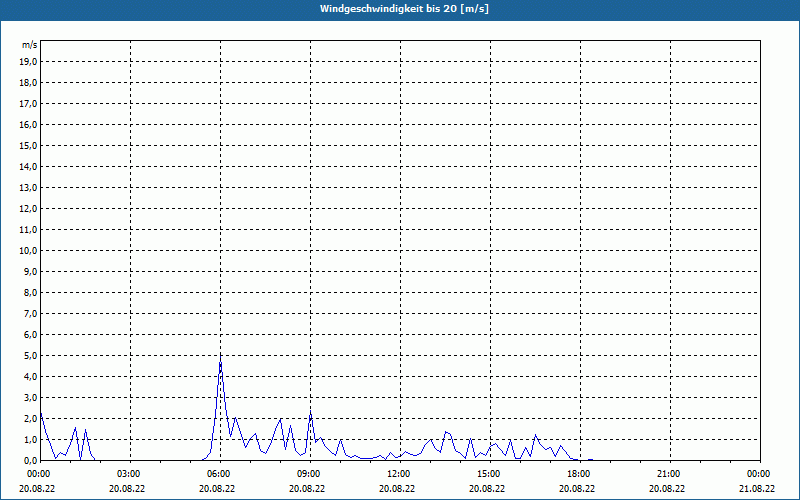Click the "20.08.22" date under 06:00
Screen dimensions: 800x500
pos(217,488)
